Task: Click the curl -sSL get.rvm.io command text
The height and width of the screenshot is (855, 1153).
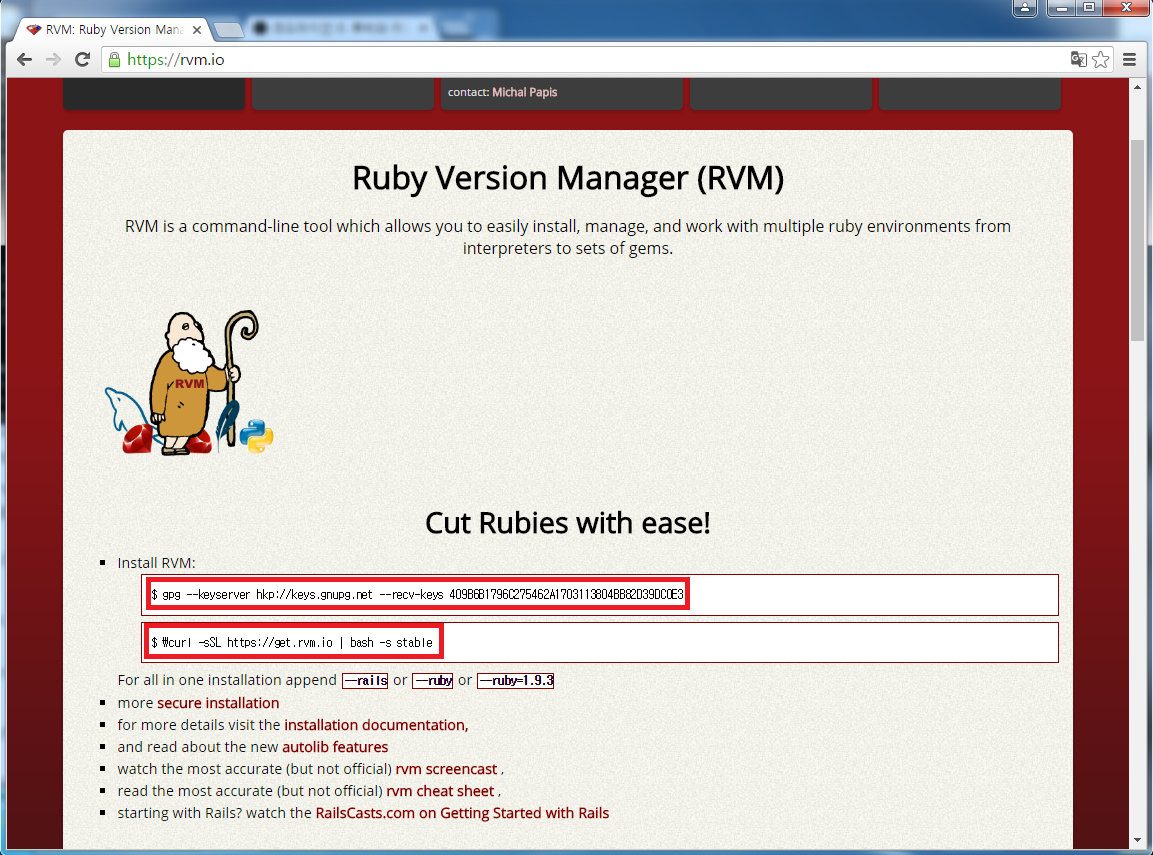Action: (x=292, y=643)
